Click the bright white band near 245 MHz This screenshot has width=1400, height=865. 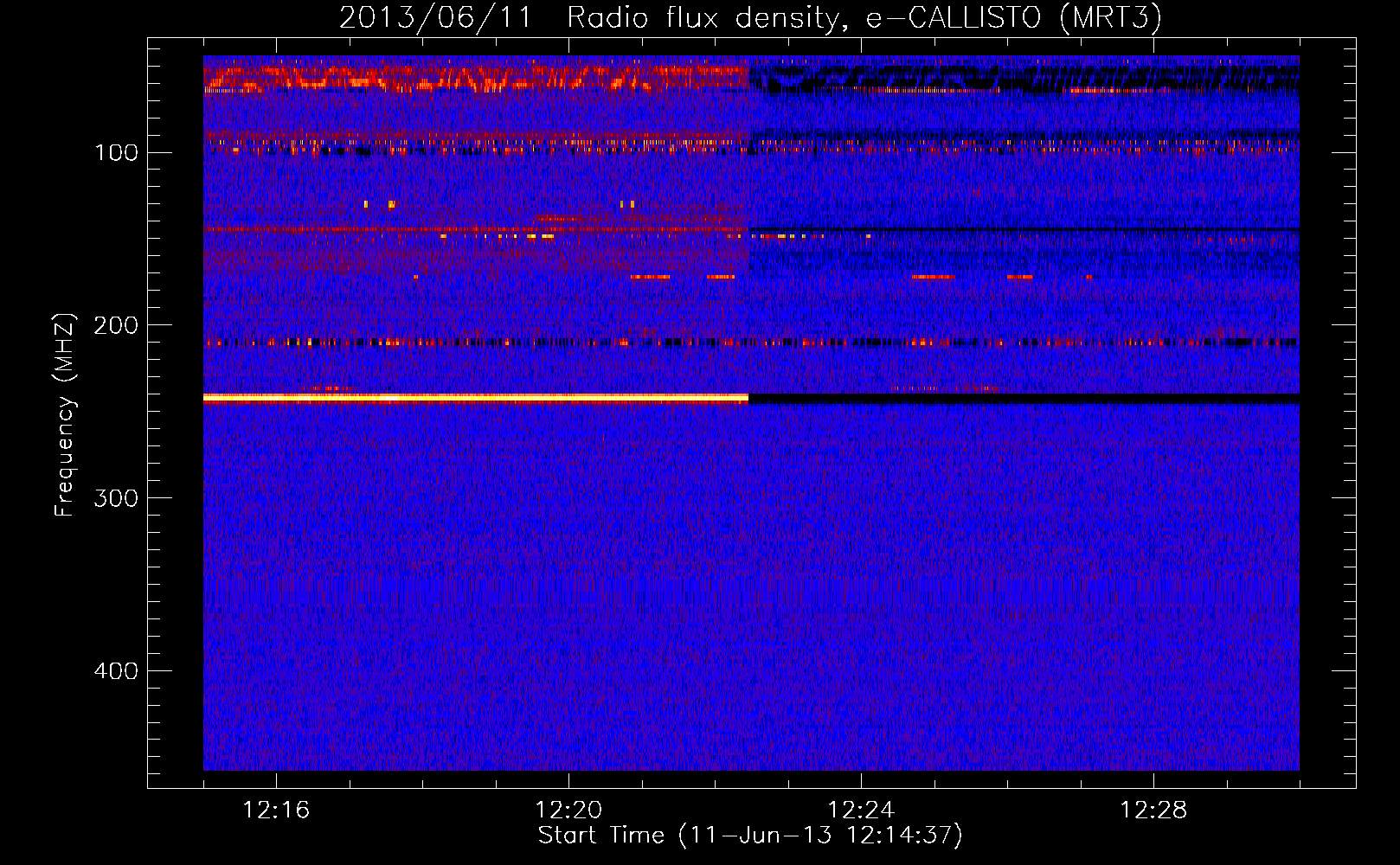point(475,397)
